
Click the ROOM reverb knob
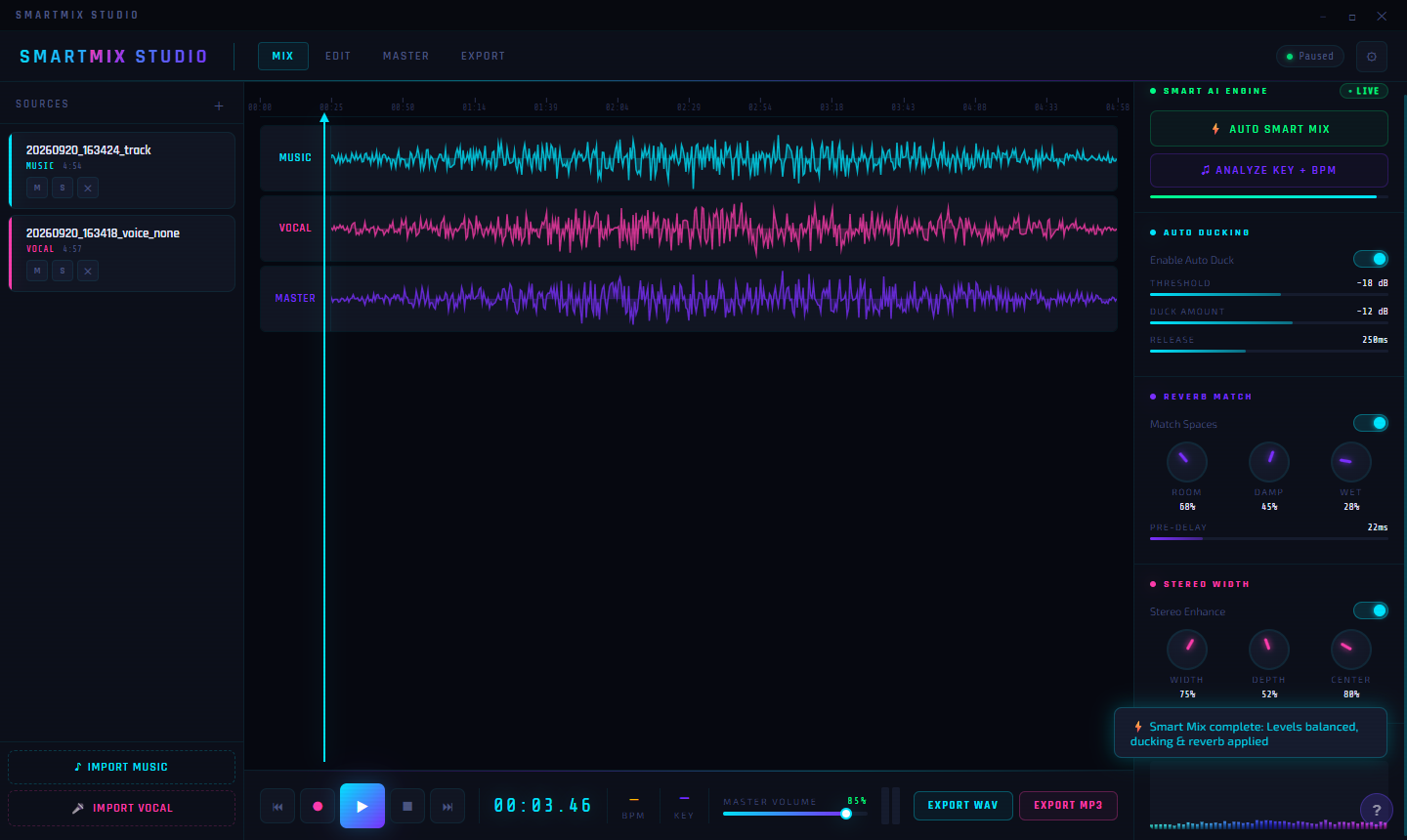tap(1187, 462)
